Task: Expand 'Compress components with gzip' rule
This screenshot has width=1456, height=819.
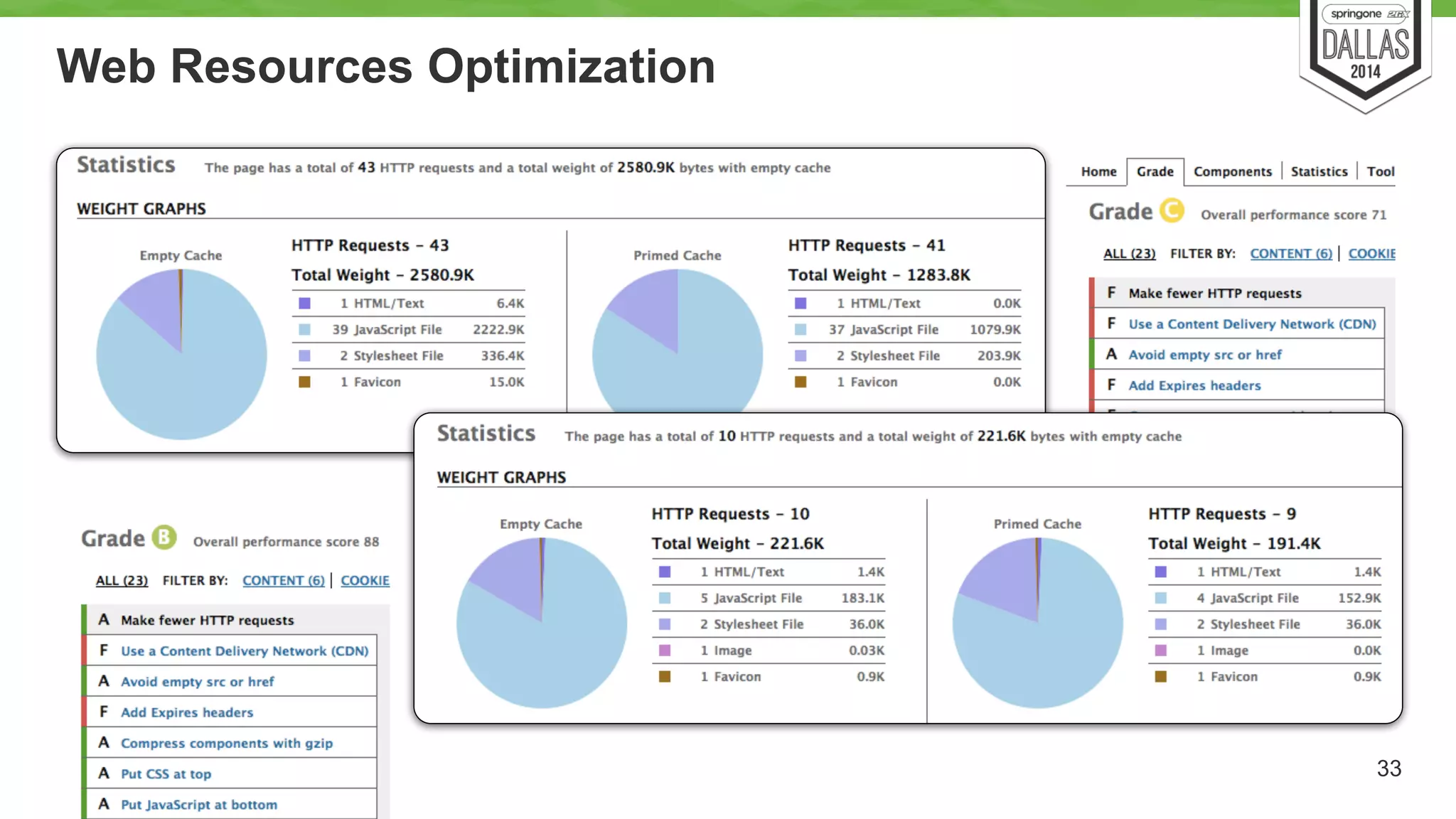Action: pyautogui.click(x=226, y=743)
